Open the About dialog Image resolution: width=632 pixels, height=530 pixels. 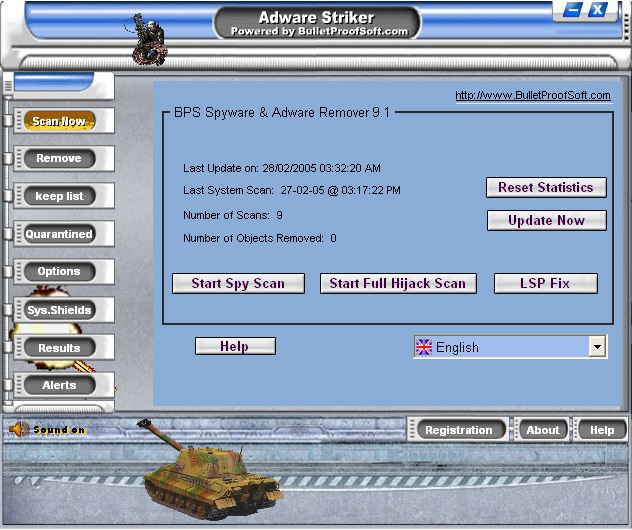pos(543,430)
